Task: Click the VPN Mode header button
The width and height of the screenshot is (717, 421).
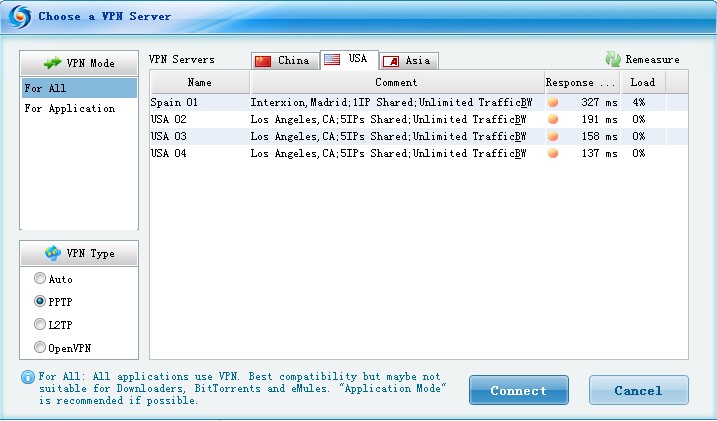Action: 79,63
